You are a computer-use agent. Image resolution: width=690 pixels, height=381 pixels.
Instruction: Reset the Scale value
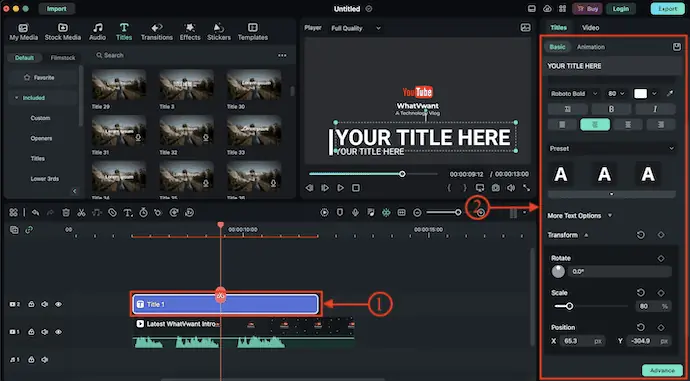(641, 293)
